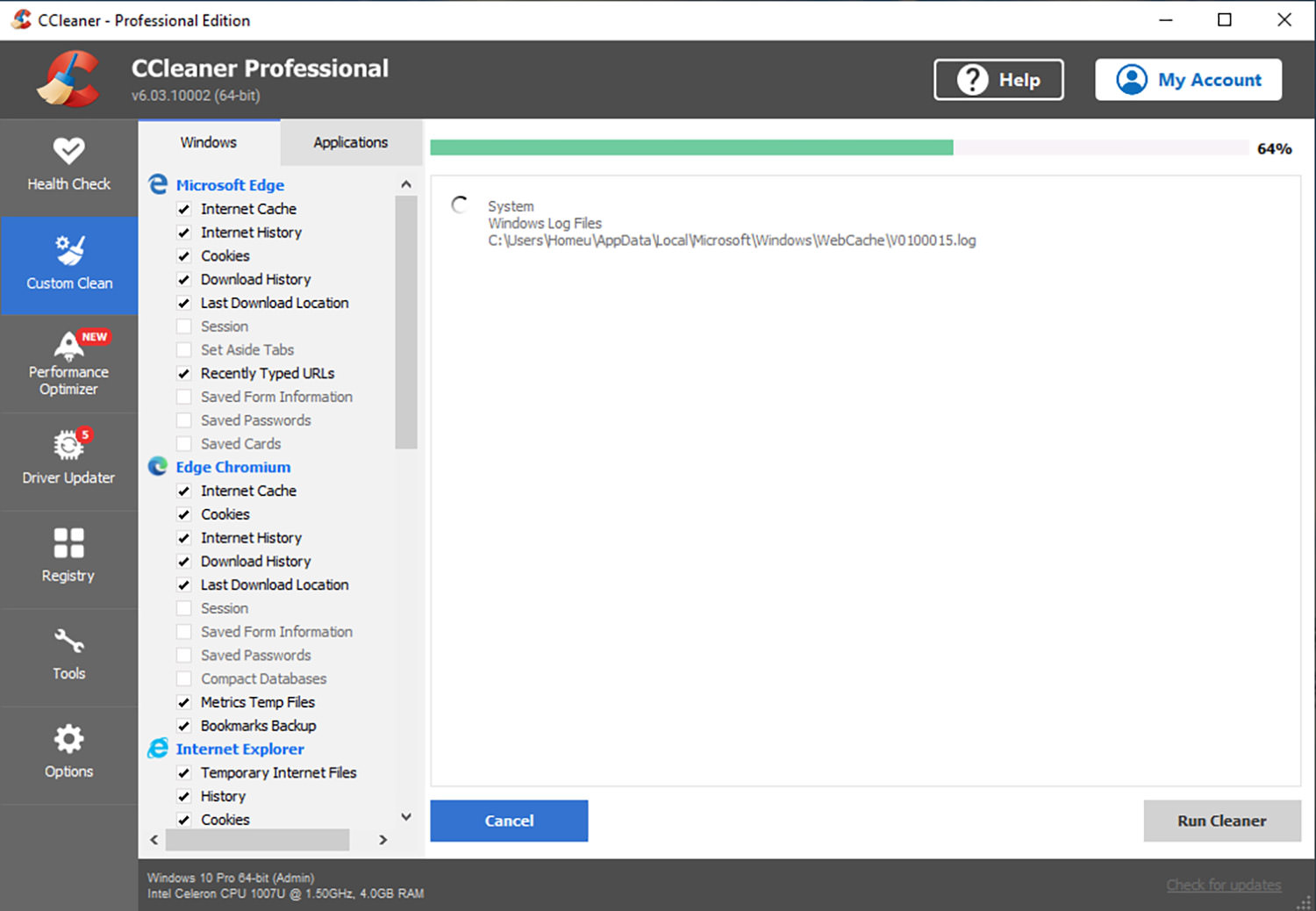The height and width of the screenshot is (911, 1316).
Task: Click the CCleaner title bar icon
Action: (21, 19)
